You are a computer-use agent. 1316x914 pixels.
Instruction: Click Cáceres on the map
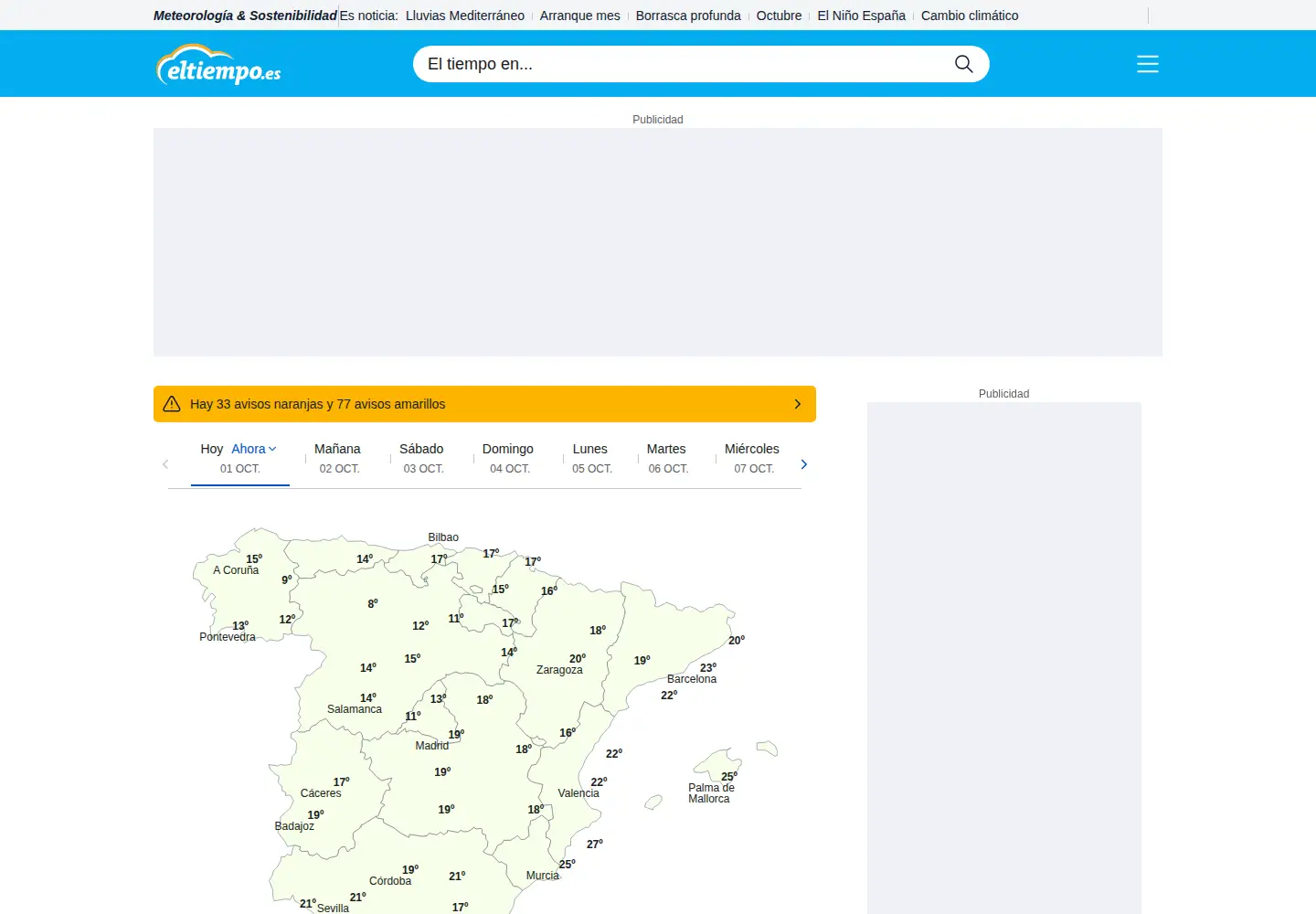[321, 793]
